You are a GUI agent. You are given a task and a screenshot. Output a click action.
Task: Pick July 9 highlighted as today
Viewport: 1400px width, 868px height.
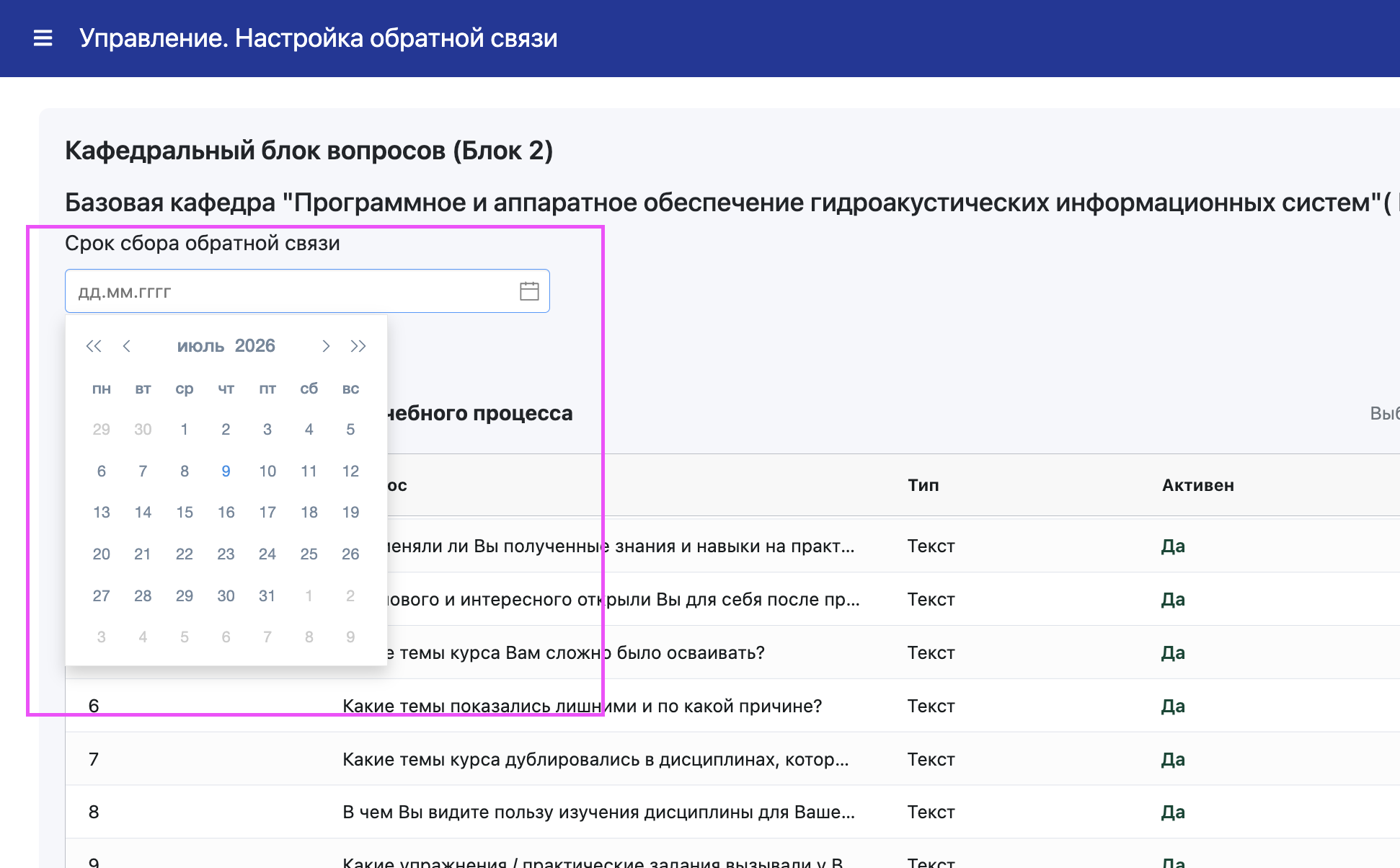(x=226, y=471)
